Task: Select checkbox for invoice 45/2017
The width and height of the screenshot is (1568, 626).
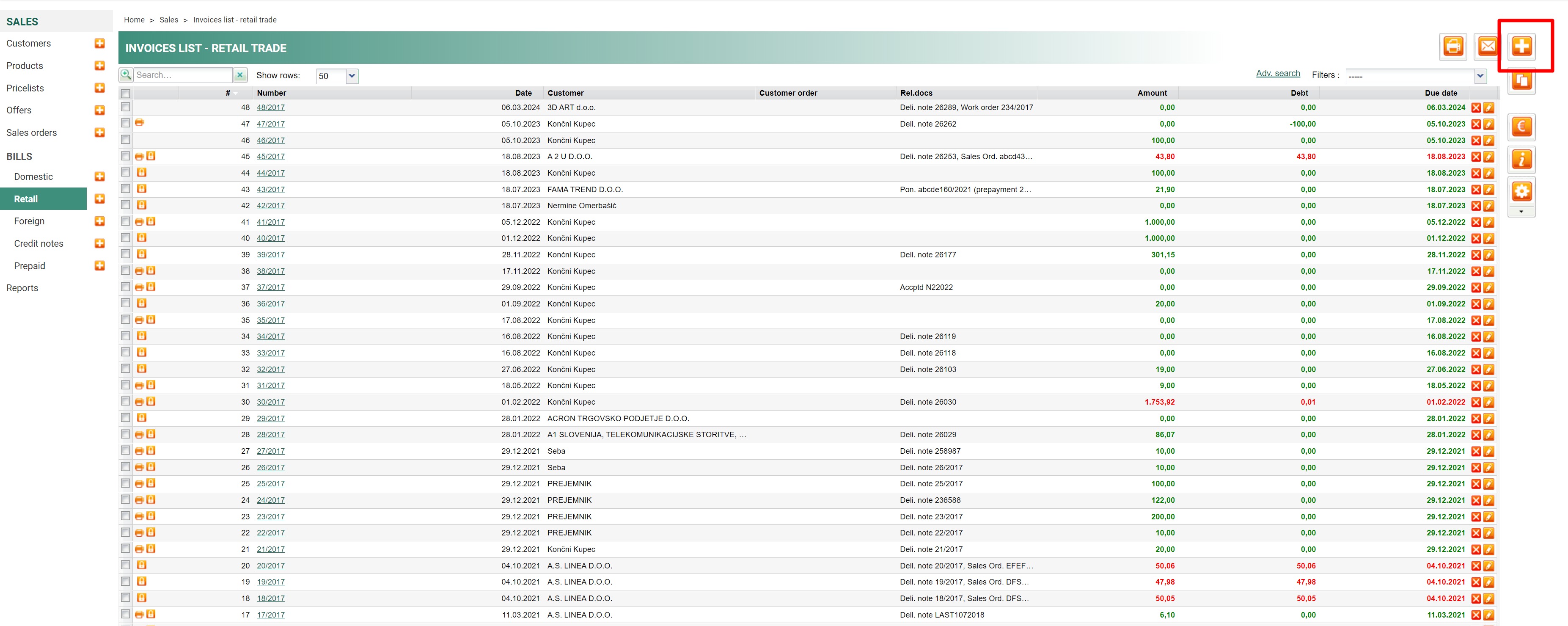Action: point(125,156)
